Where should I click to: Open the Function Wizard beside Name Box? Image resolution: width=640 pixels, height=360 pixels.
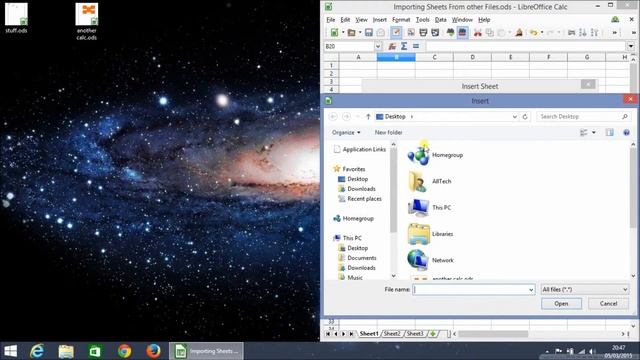(392, 47)
